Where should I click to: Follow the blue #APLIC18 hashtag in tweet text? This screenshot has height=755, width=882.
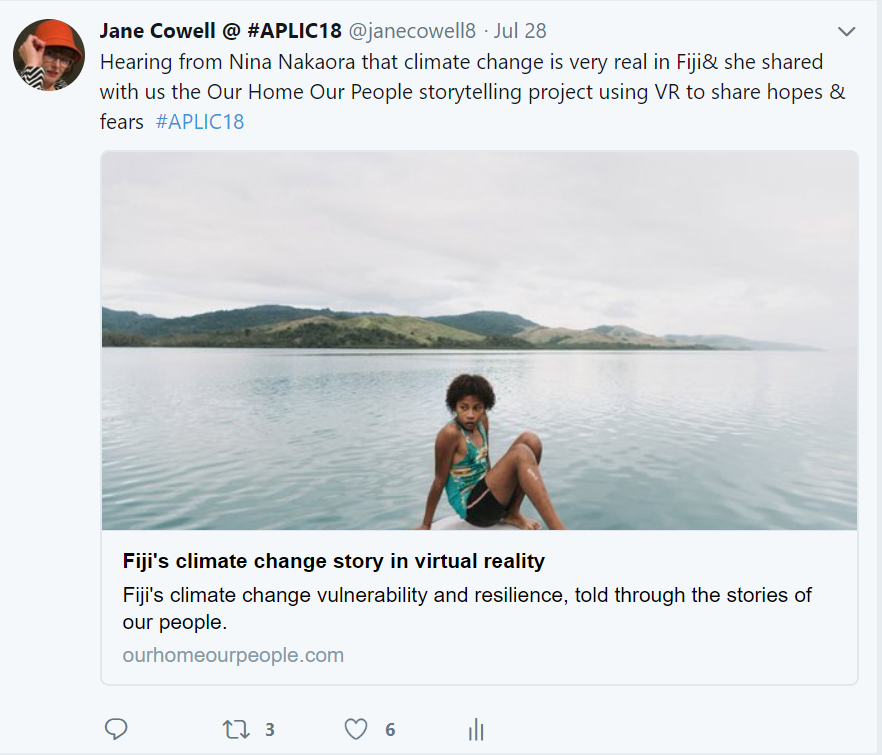click(200, 122)
